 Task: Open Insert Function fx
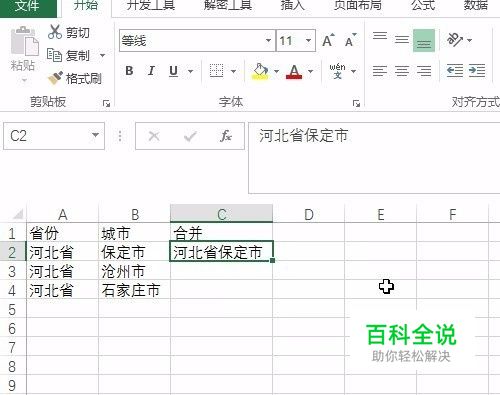coord(226,136)
